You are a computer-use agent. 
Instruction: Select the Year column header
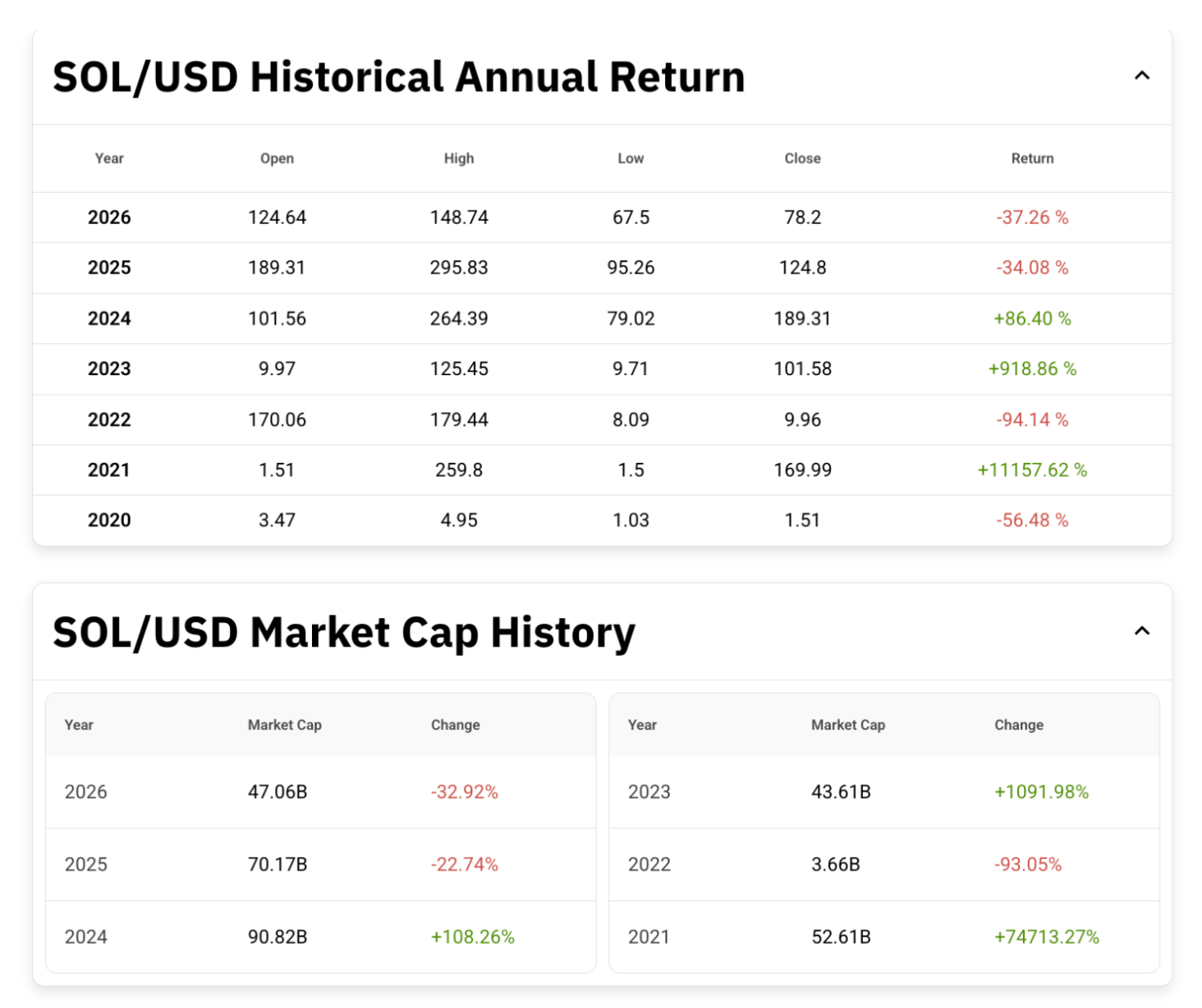click(x=108, y=158)
